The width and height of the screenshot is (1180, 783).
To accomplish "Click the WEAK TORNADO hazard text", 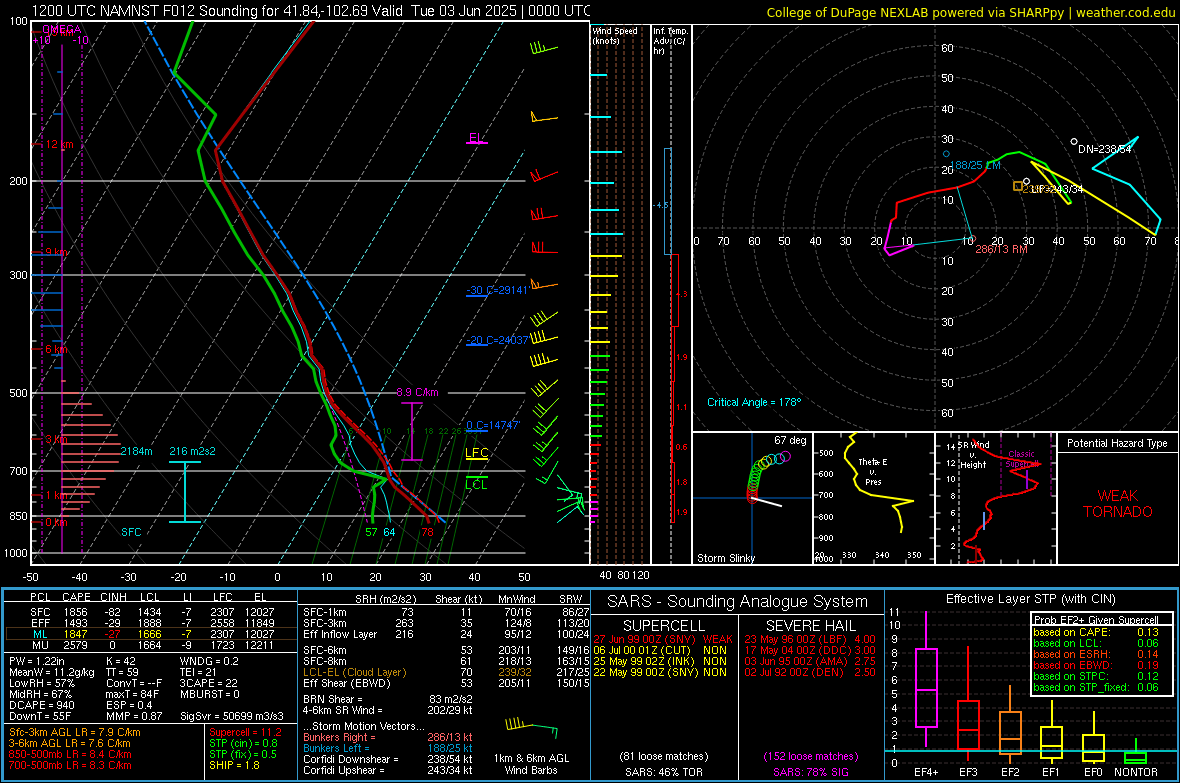I will pos(1118,504).
